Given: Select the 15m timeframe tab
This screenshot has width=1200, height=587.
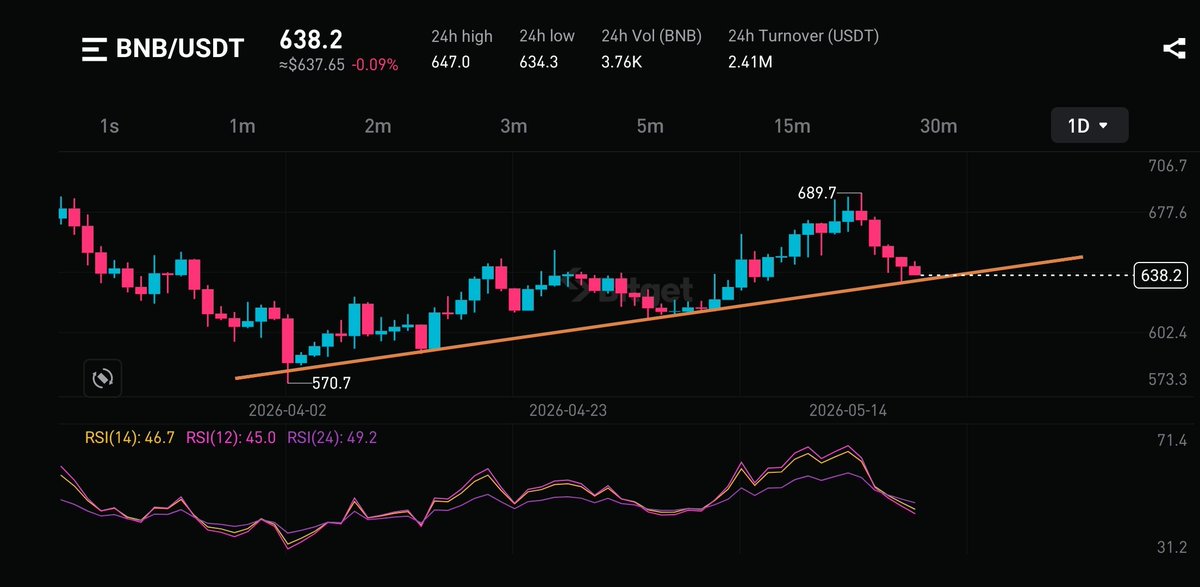Looking at the screenshot, I should coord(791,126).
